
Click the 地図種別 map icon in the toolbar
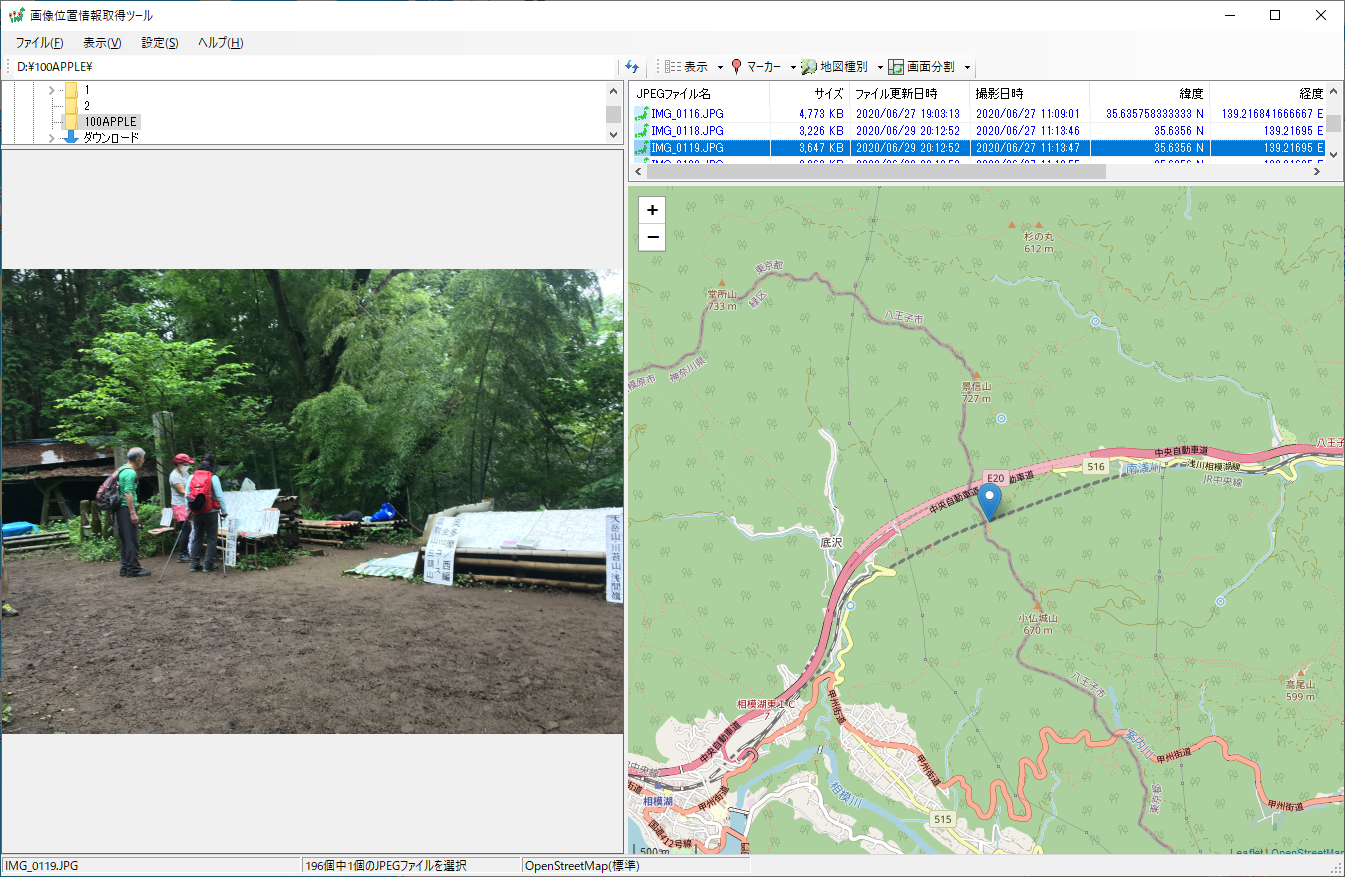coord(809,67)
